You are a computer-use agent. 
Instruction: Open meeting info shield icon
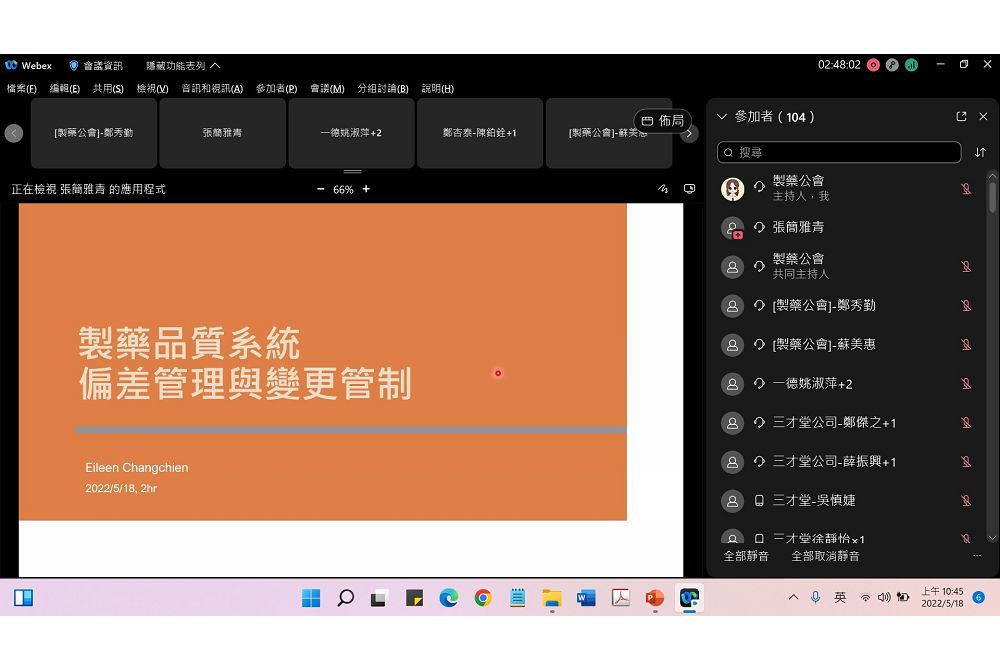(73, 65)
